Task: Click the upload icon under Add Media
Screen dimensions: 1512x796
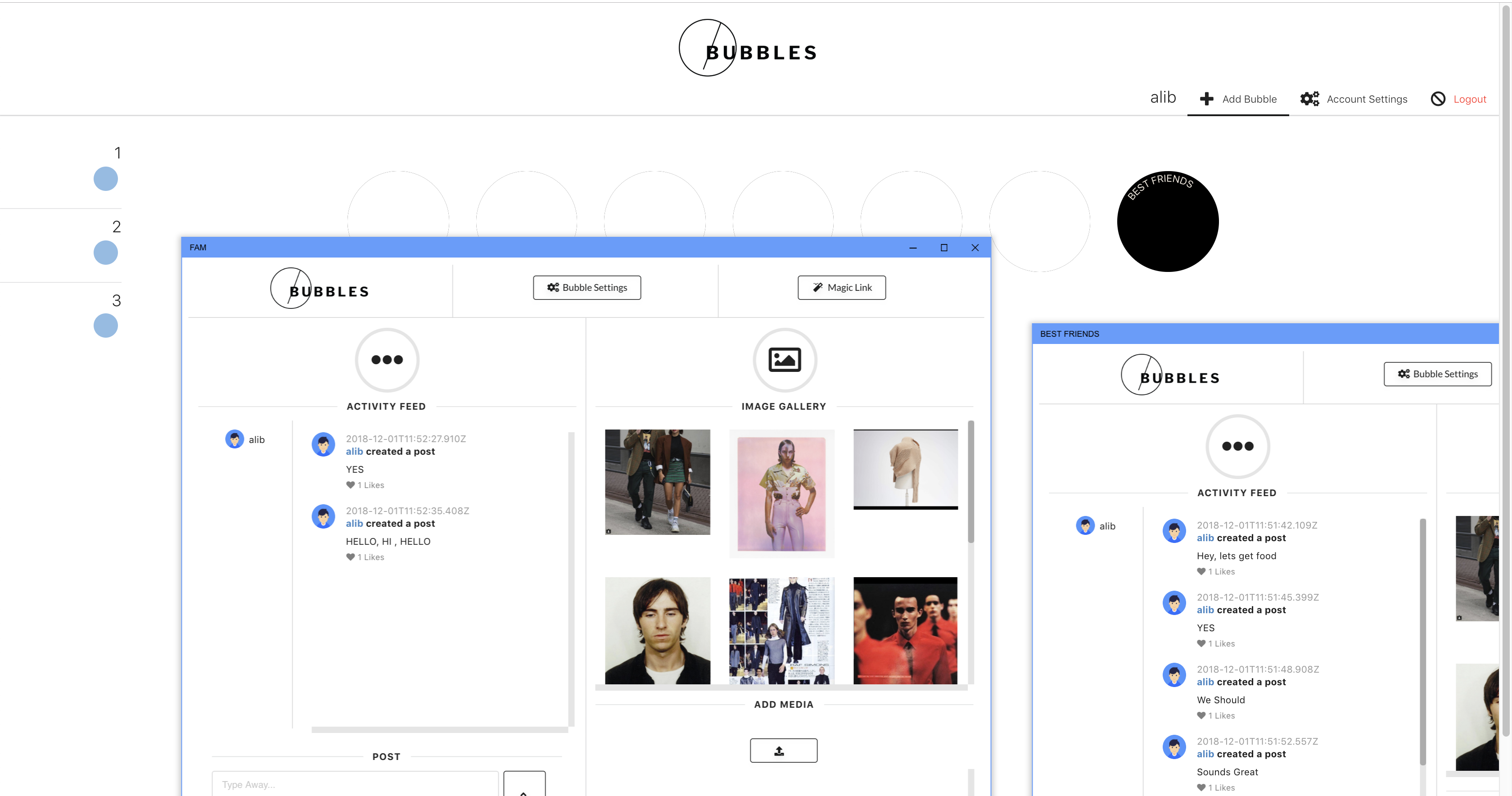Action: click(783, 750)
